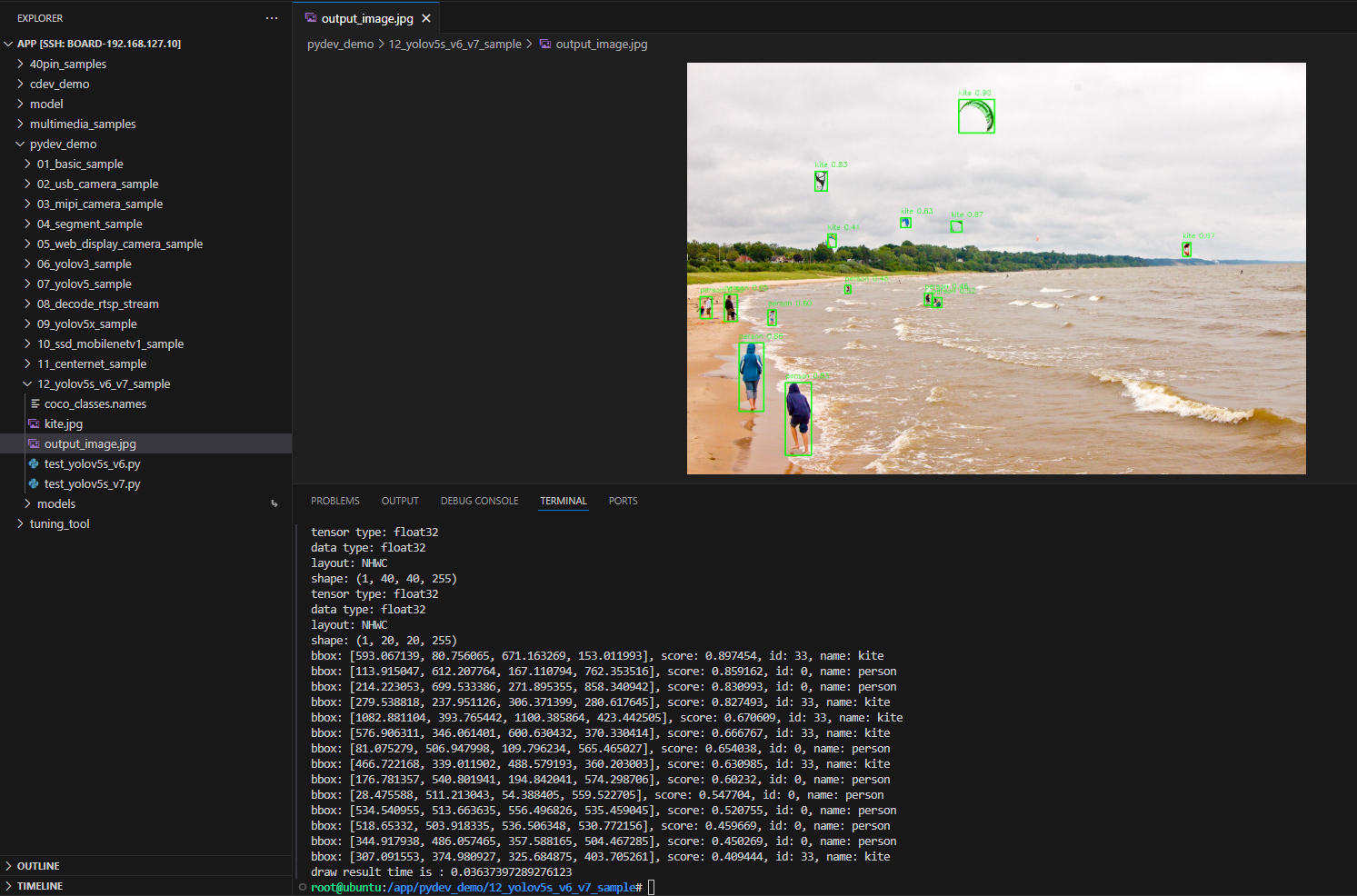Click the symlink arrow icon beside models folder
Screen dimensions: 1357x896
274,503
